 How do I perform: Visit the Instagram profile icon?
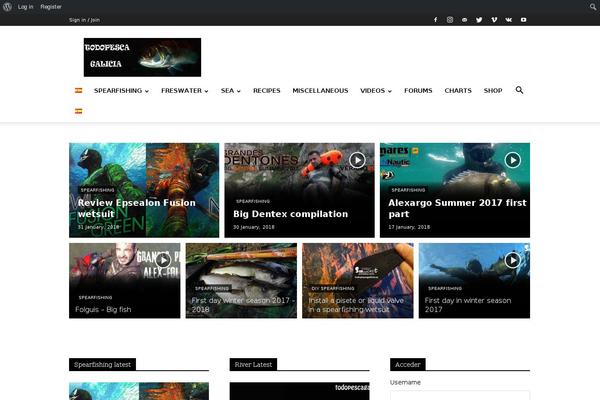coord(450,20)
